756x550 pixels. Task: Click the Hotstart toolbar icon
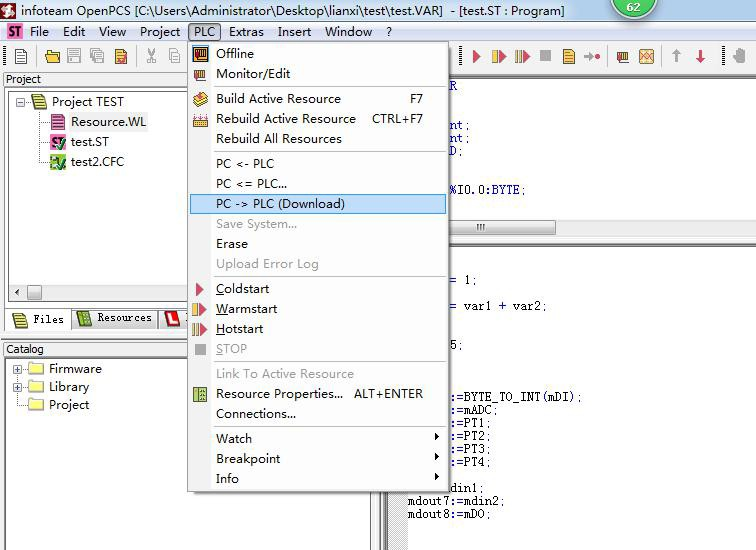pos(522,57)
